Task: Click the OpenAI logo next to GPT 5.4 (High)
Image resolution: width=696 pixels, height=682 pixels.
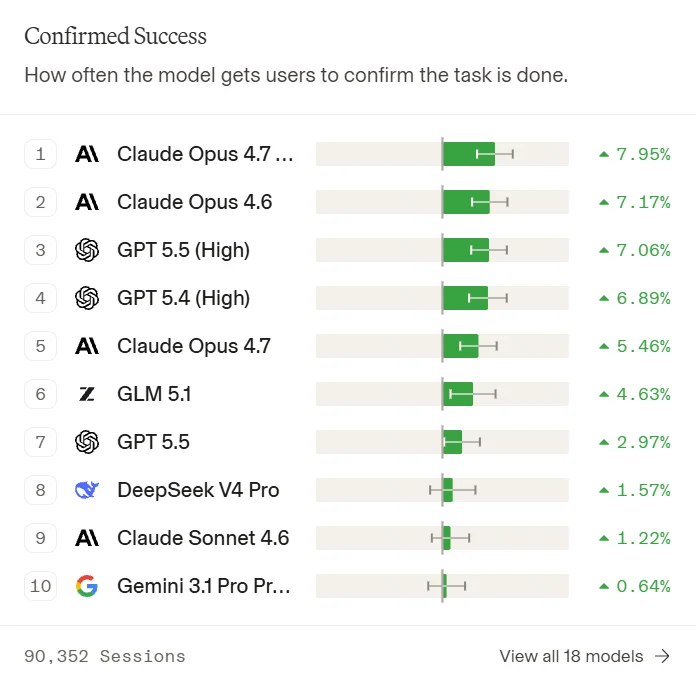Action: (87, 298)
